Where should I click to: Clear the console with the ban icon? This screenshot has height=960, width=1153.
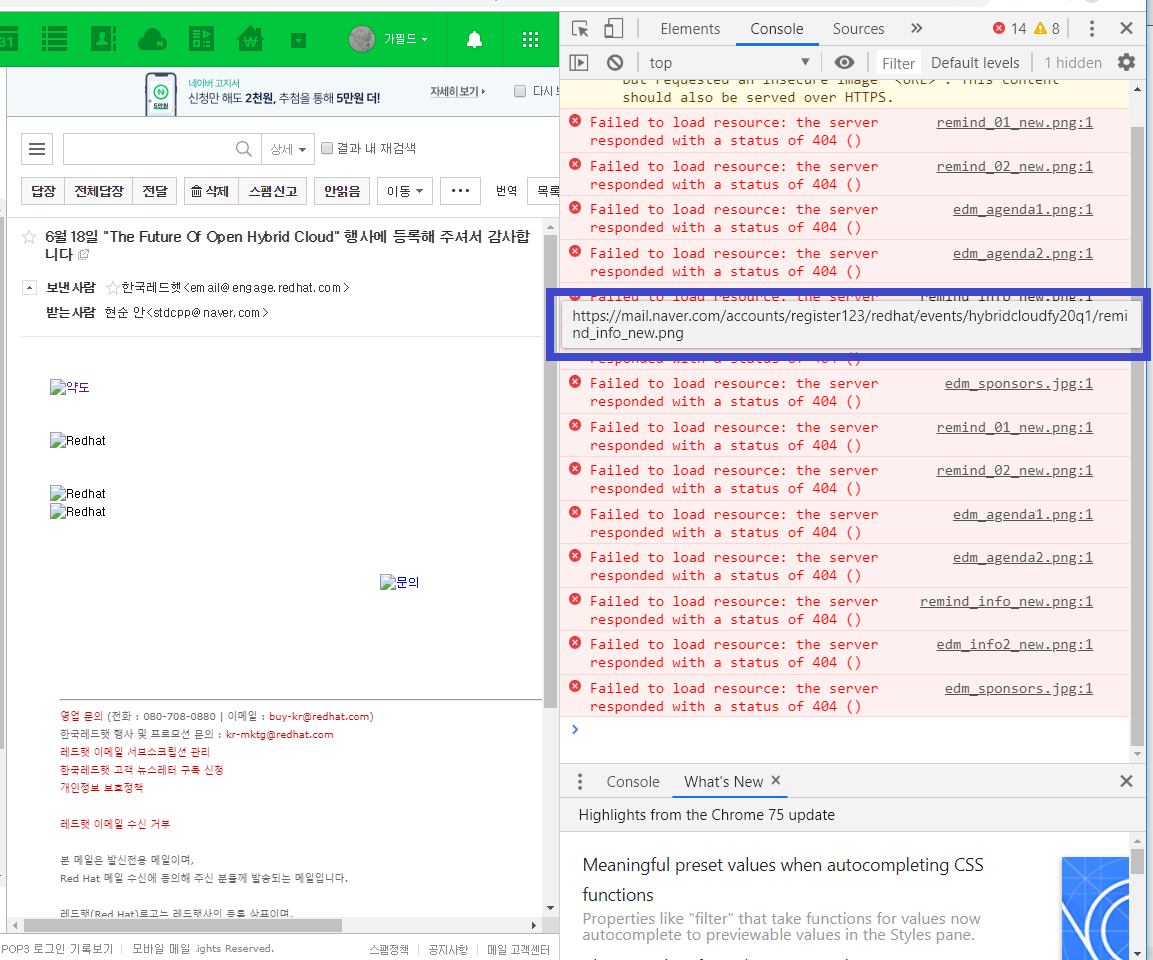[615, 62]
